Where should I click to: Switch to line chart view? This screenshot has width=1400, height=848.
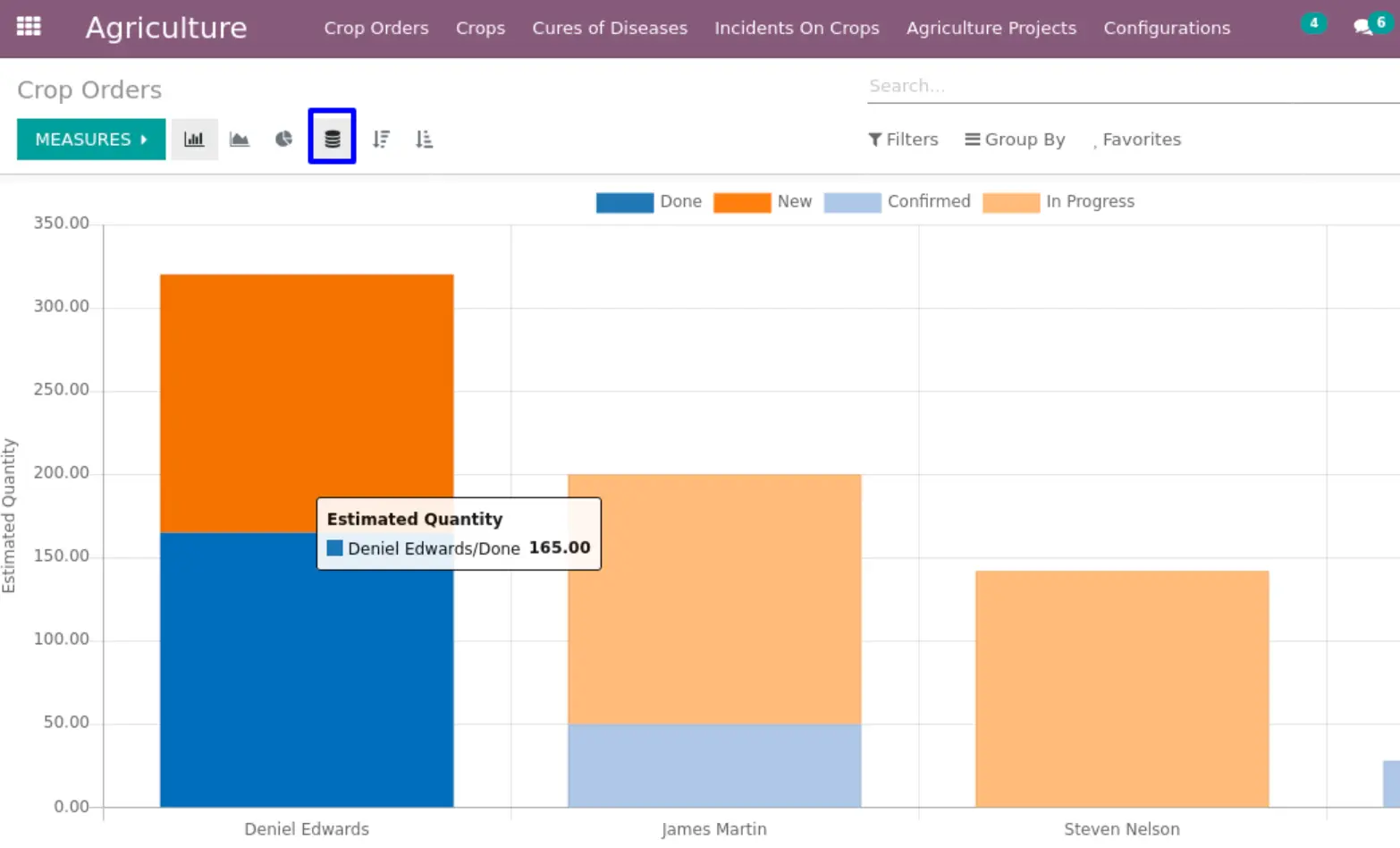[x=240, y=140]
